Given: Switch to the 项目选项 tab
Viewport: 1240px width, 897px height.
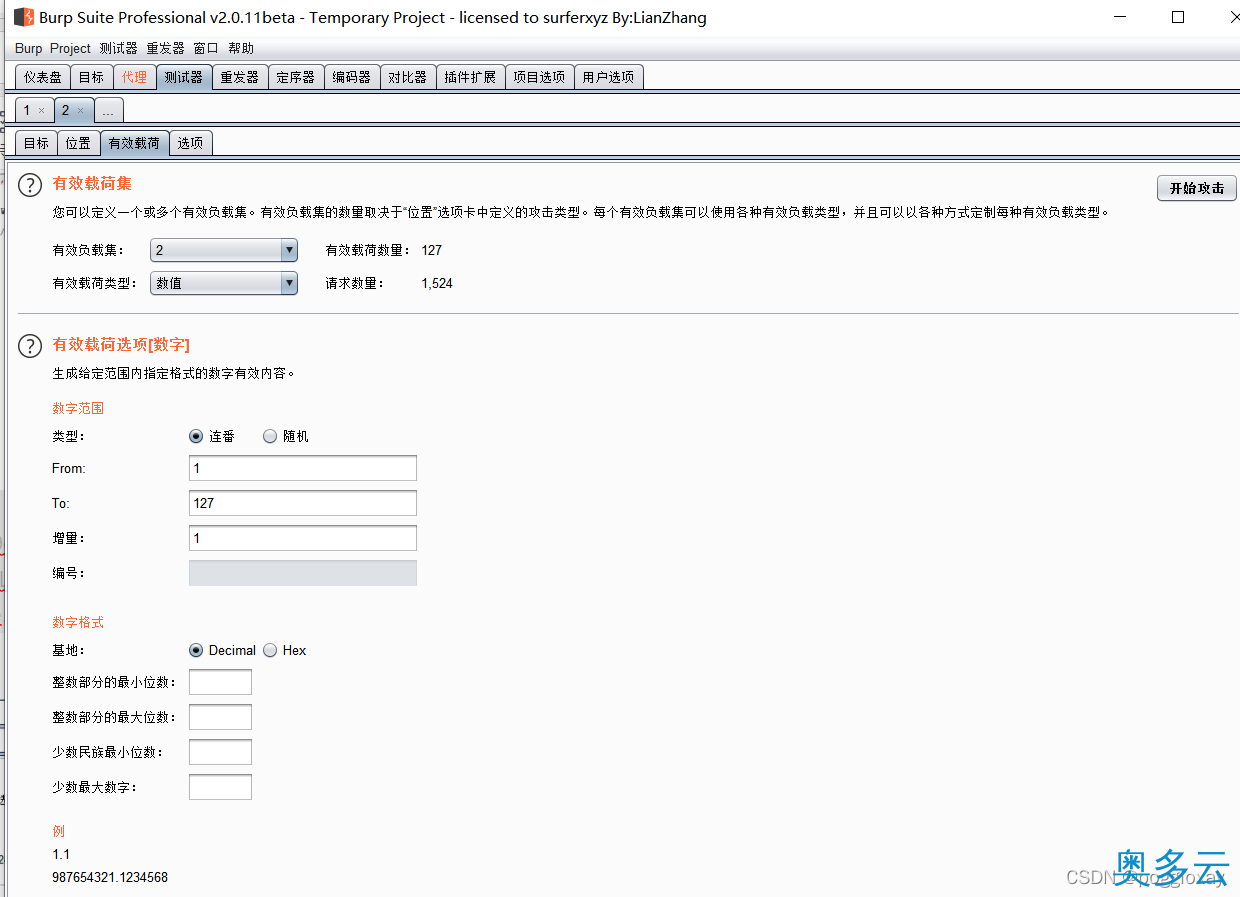Looking at the screenshot, I should [x=539, y=77].
